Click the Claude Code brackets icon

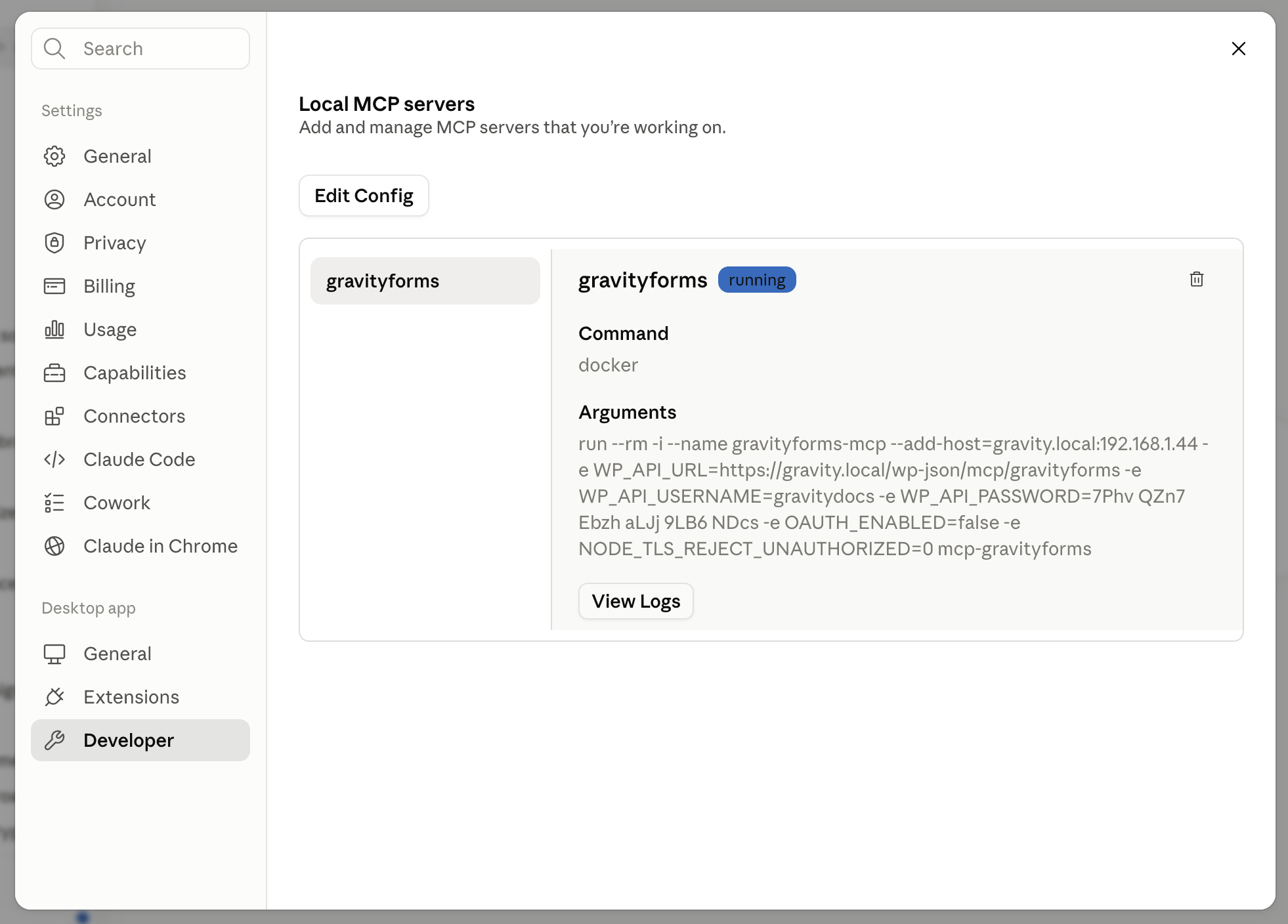[54, 459]
